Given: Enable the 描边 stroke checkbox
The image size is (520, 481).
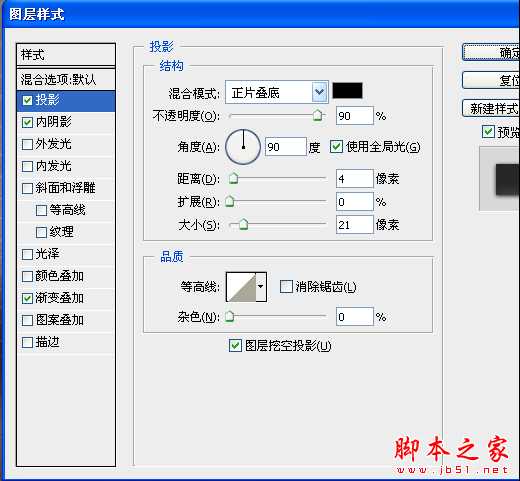Looking at the screenshot, I should tap(27, 342).
